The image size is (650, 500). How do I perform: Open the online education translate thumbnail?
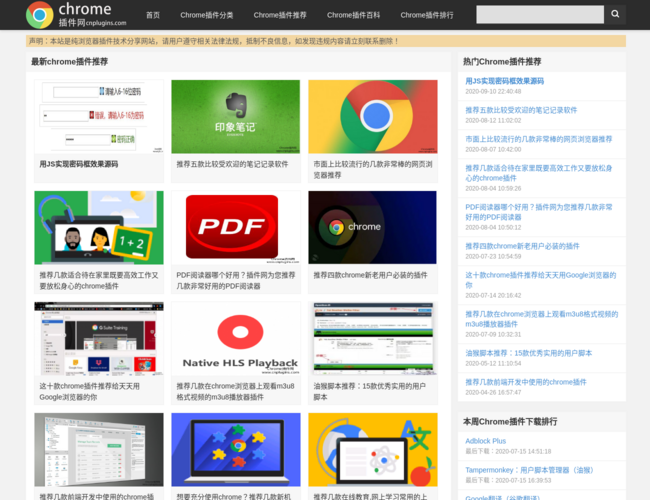(x=373, y=450)
